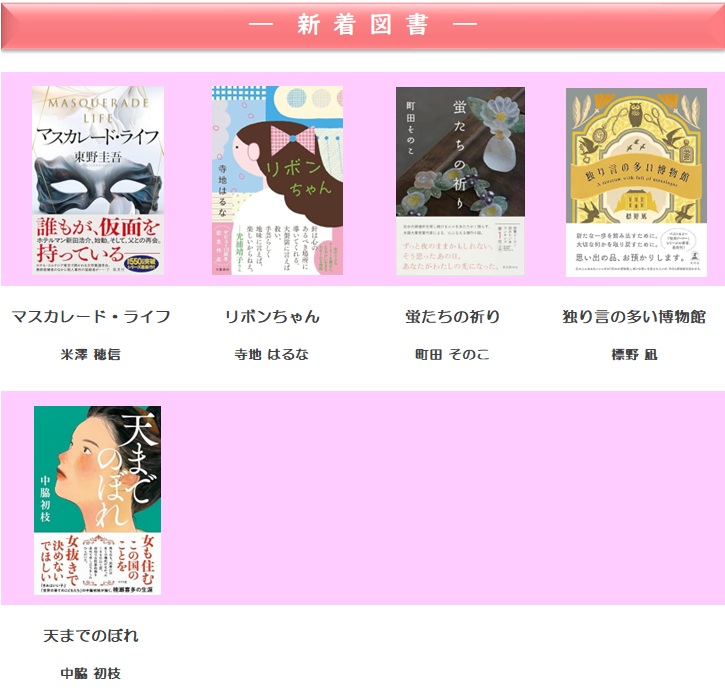Open the マスカレード・ライフ book cover

click(98, 180)
